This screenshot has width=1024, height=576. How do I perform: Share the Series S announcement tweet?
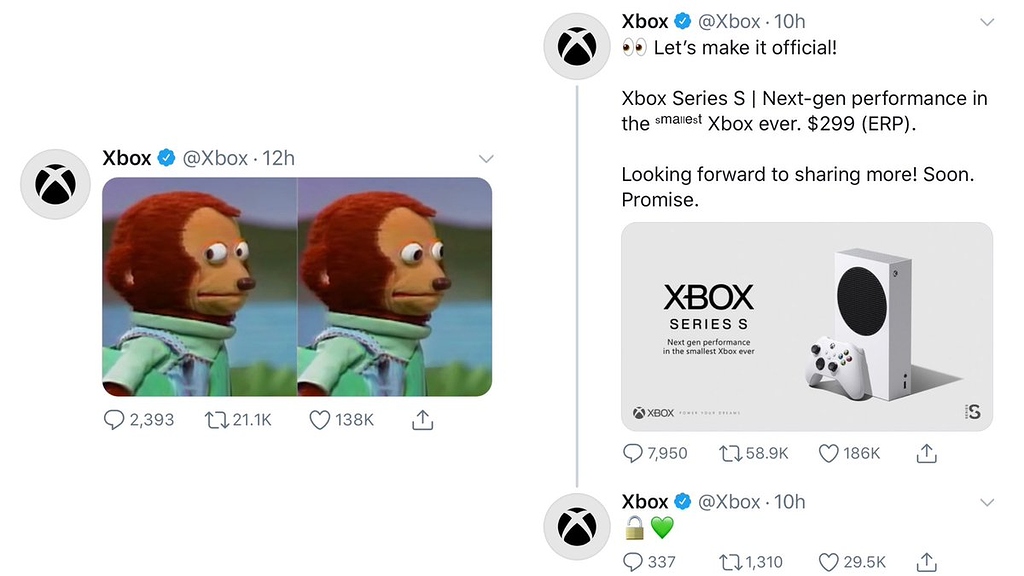(926, 453)
